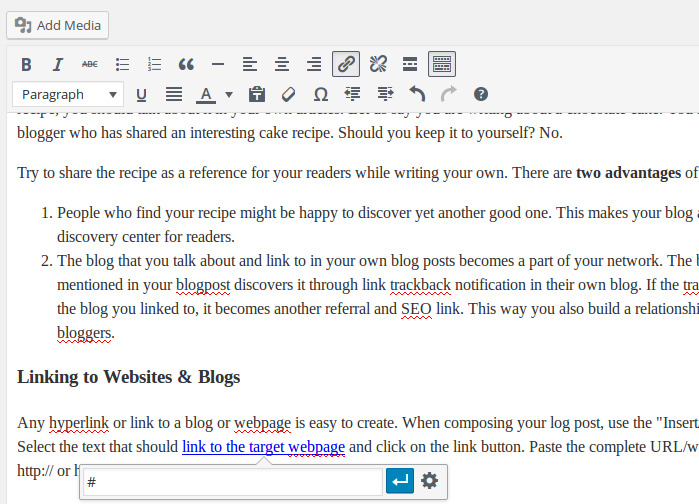Open keyboard shortcuts help icon
This screenshot has height=504, width=699.
[x=481, y=94]
